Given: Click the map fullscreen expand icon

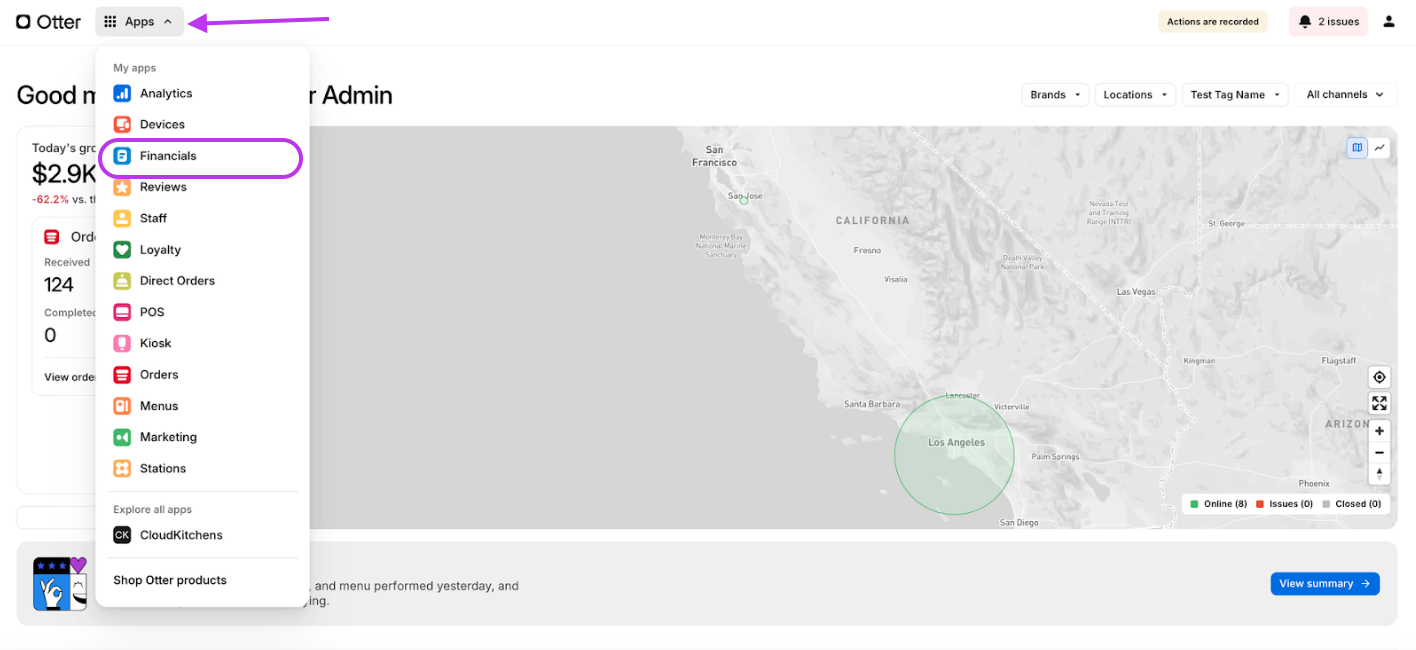Looking at the screenshot, I should pos(1379,403).
